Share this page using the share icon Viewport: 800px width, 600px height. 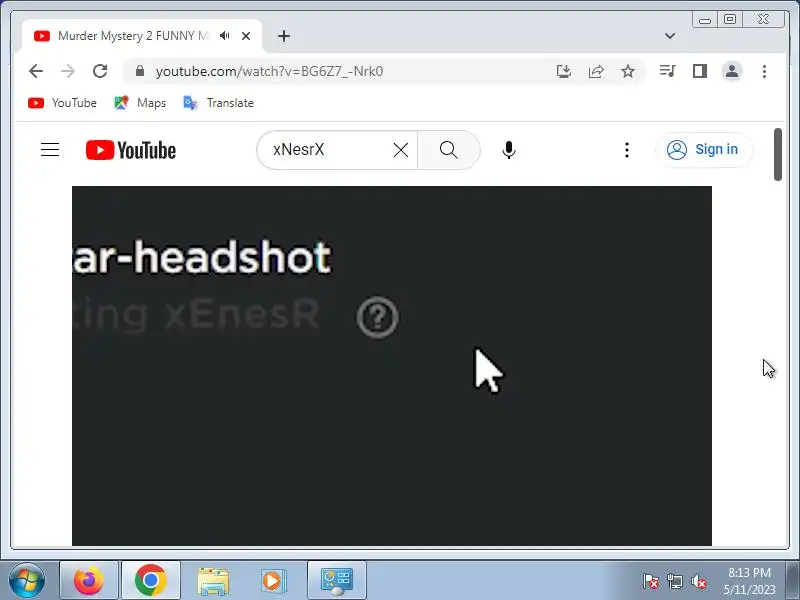coord(596,71)
